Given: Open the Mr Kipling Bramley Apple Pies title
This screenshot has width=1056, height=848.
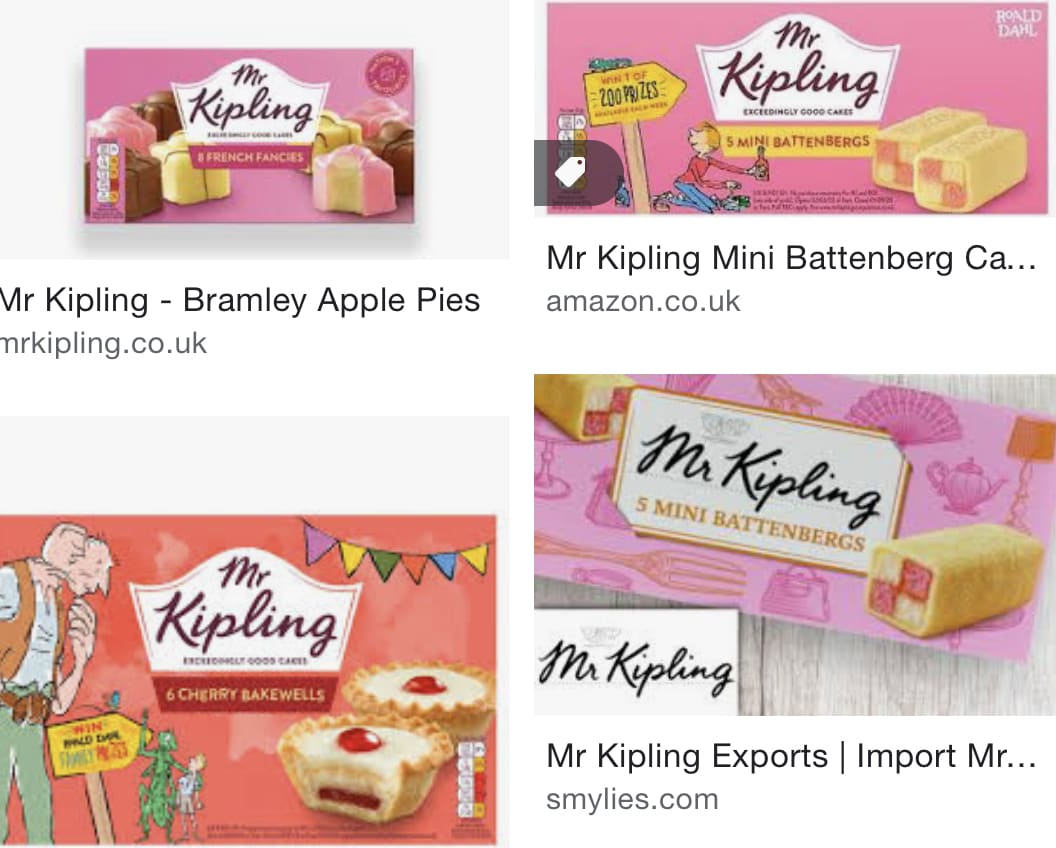Looking at the screenshot, I should pos(240,300).
